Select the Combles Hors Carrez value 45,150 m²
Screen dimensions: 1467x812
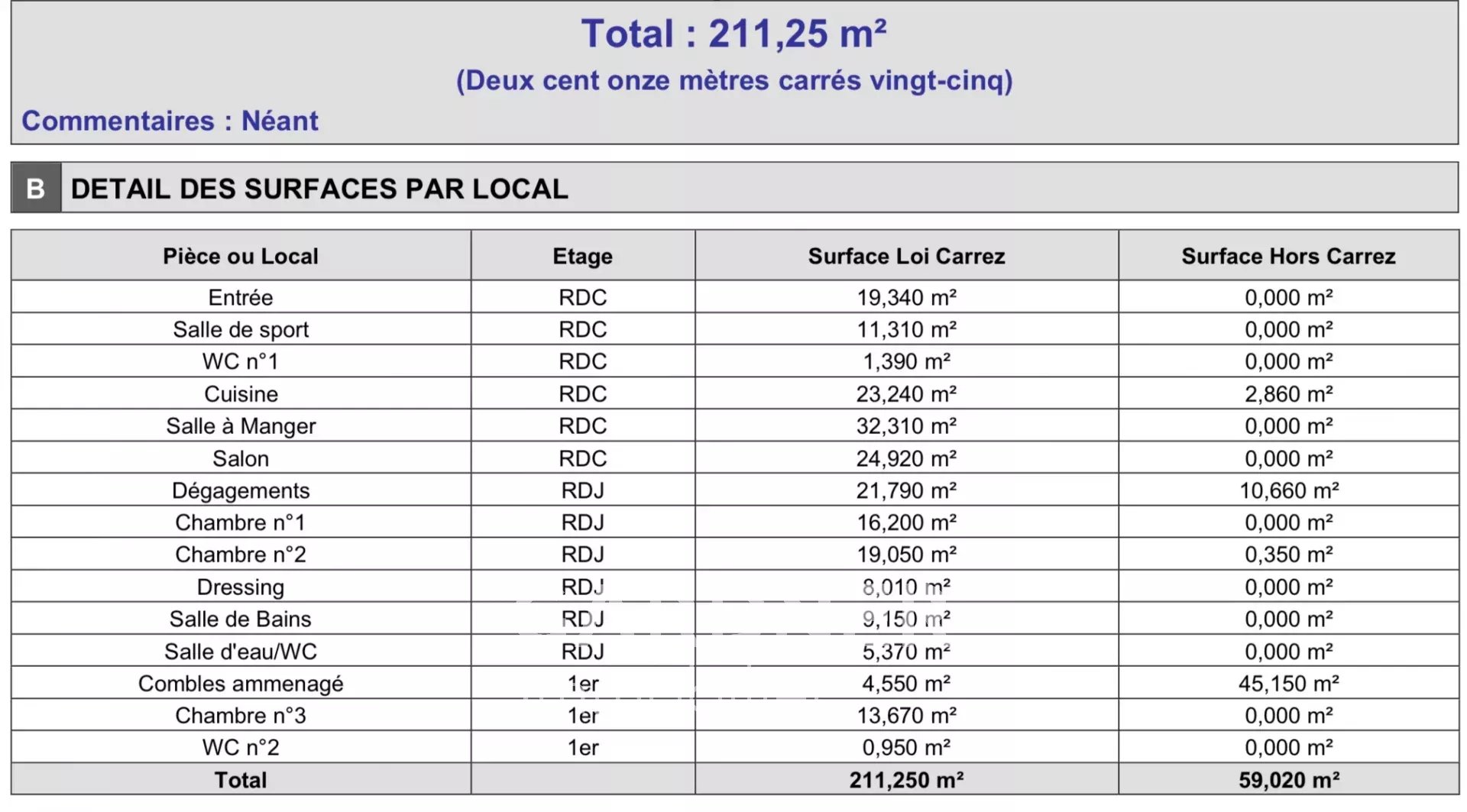coord(1288,683)
